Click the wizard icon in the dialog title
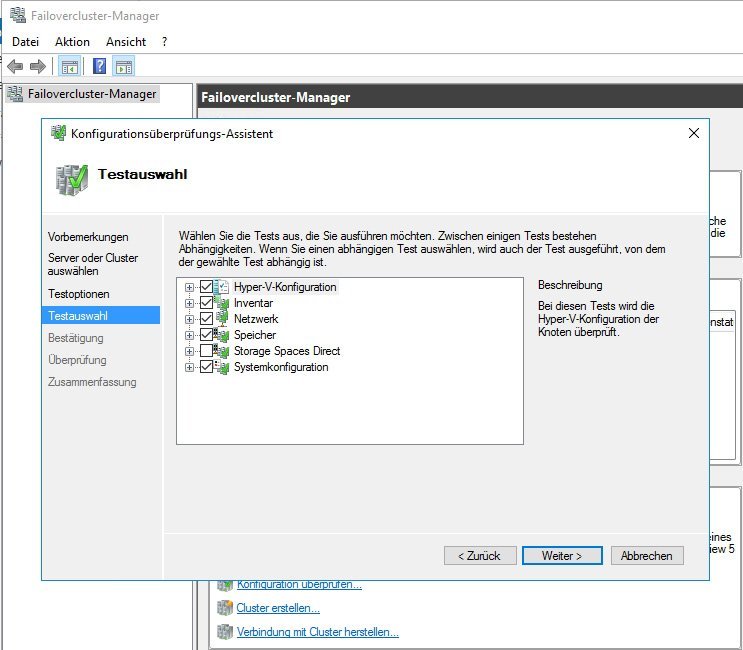Viewport: 743px width, 650px height. pos(58,133)
